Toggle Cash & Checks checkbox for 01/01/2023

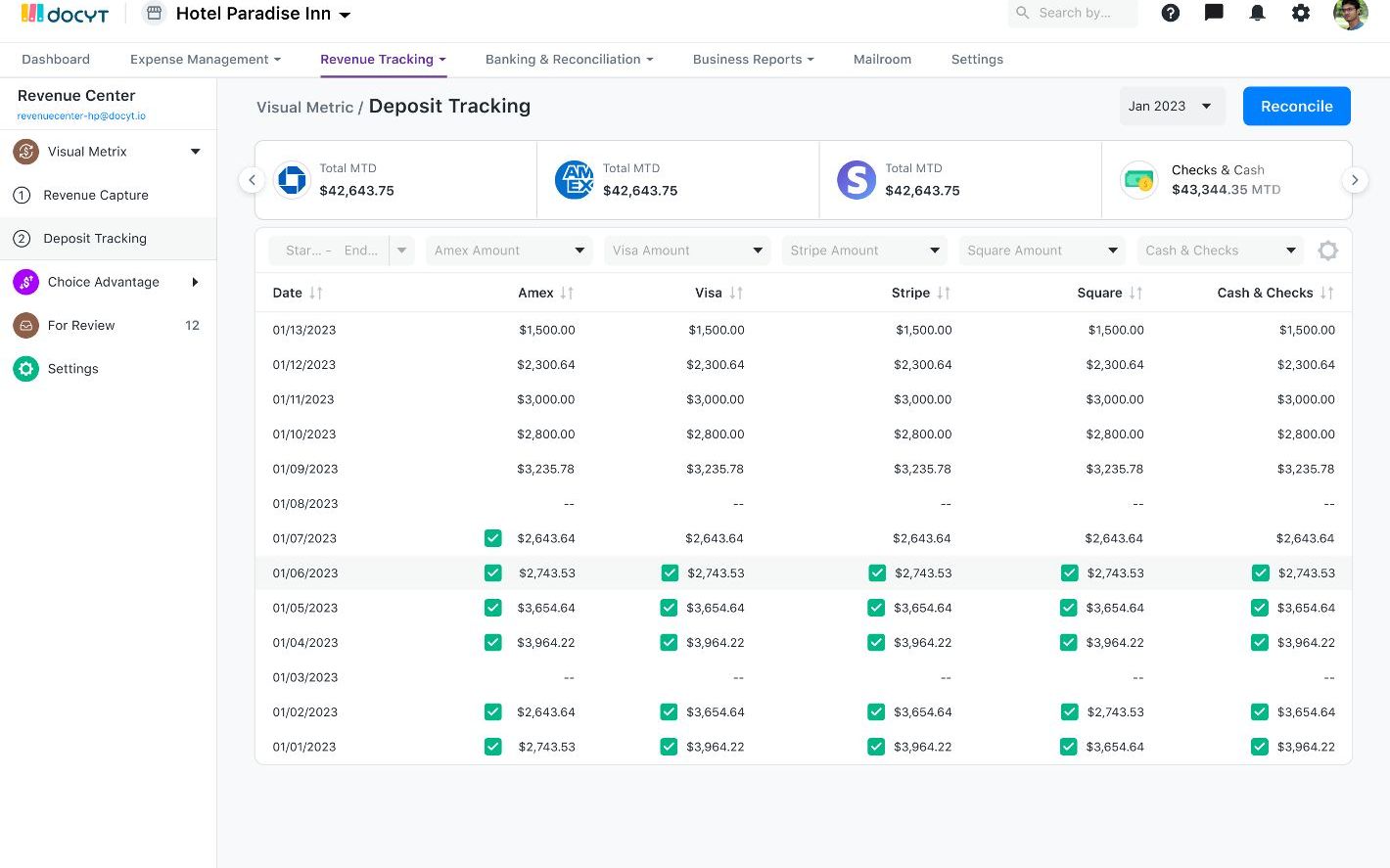(x=1260, y=747)
